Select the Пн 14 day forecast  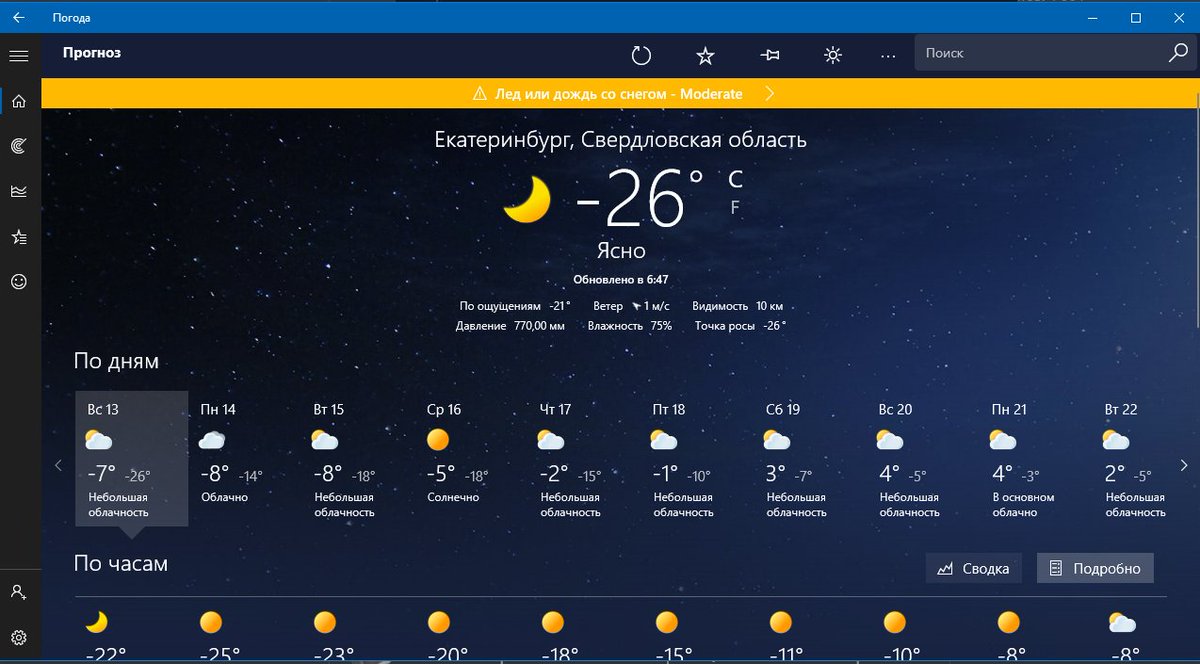tap(245, 458)
